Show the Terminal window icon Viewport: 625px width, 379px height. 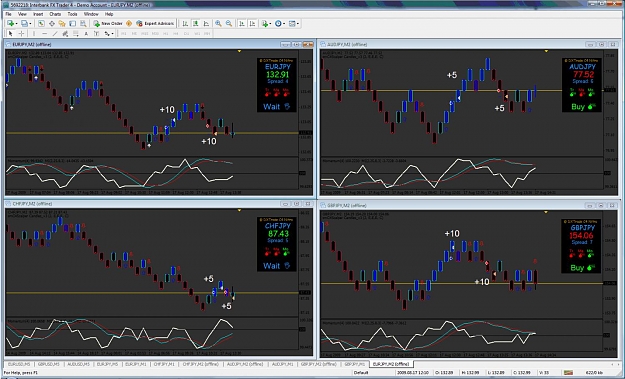(x=73, y=24)
